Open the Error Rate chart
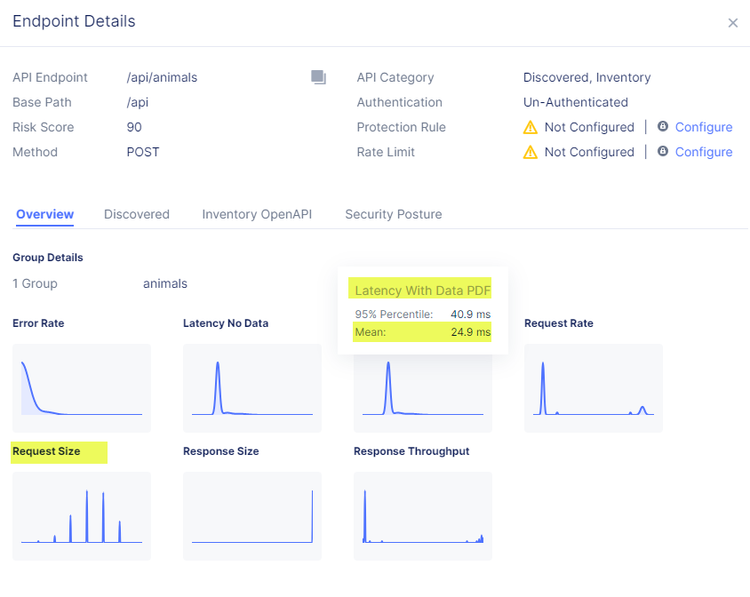Viewport: 750px width, 597px height. [x=81, y=388]
